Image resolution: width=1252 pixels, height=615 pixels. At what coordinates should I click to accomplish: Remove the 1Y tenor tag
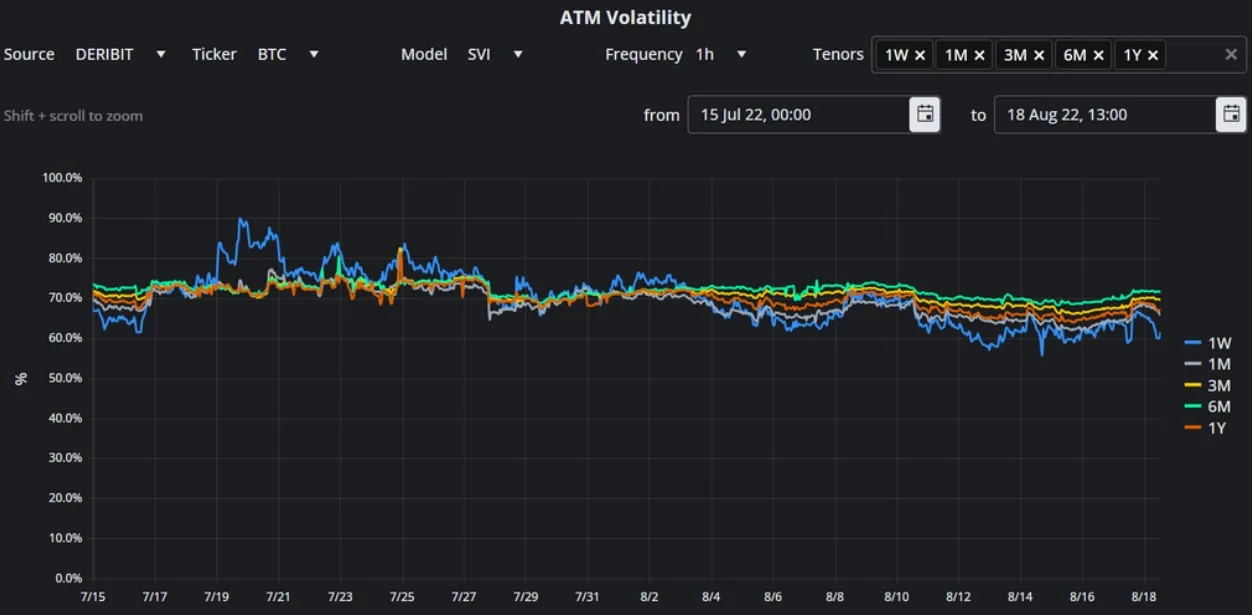tap(1153, 55)
